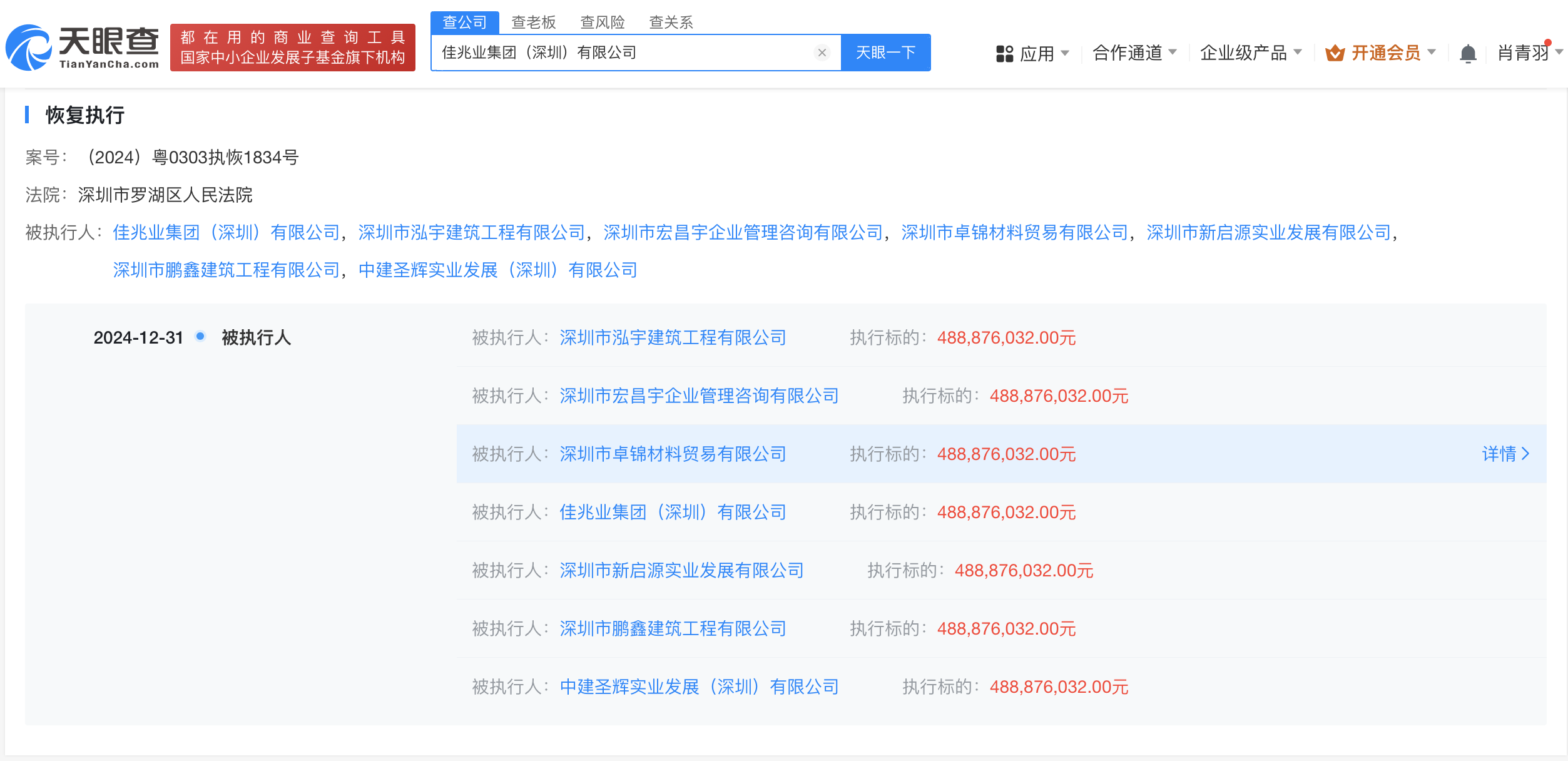Image resolution: width=1568 pixels, height=761 pixels.
Task: Open 深圳市泓宇建筑工程有限公司 in the header list
Action: click(x=472, y=233)
